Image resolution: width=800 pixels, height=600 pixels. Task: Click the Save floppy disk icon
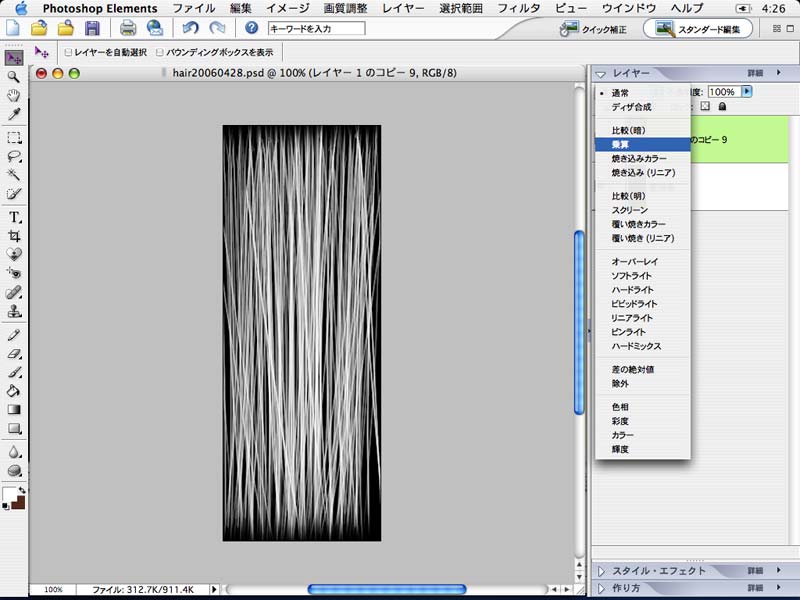(x=92, y=28)
